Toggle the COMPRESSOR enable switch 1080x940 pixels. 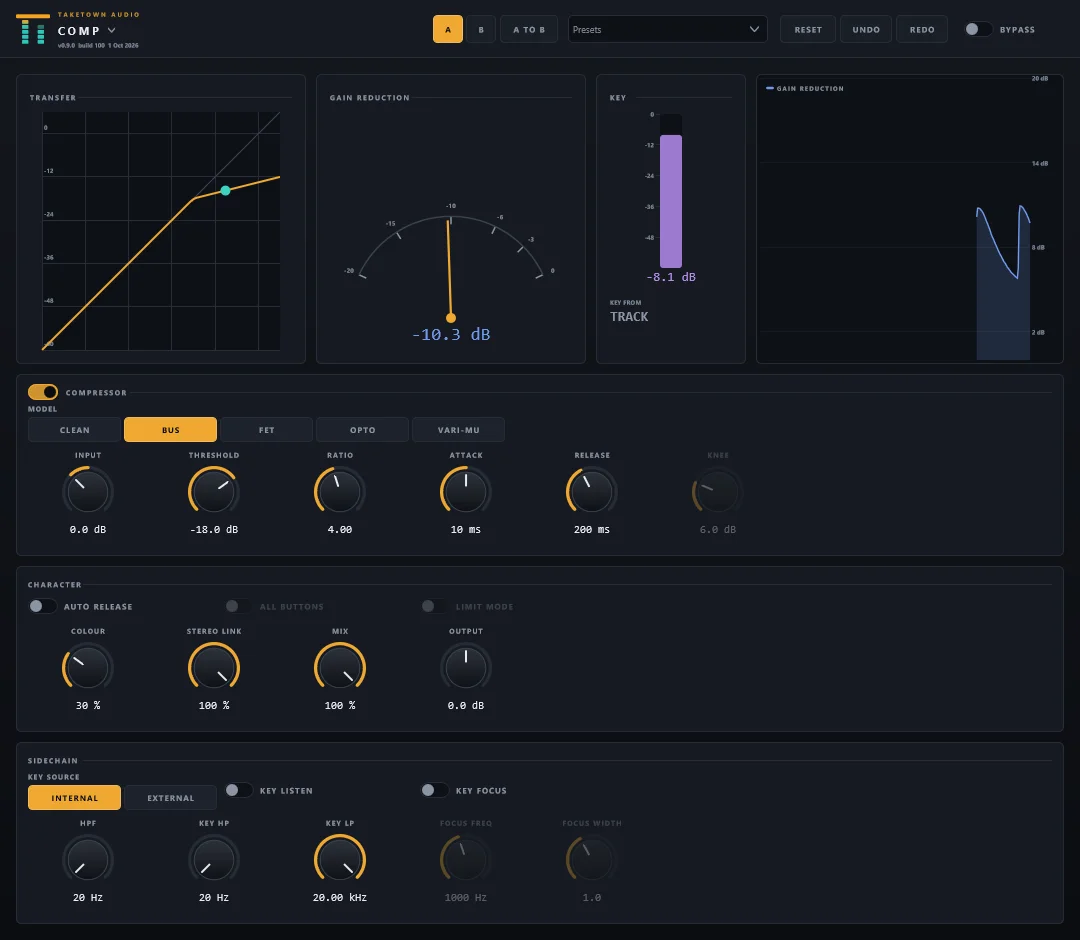click(43, 392)
